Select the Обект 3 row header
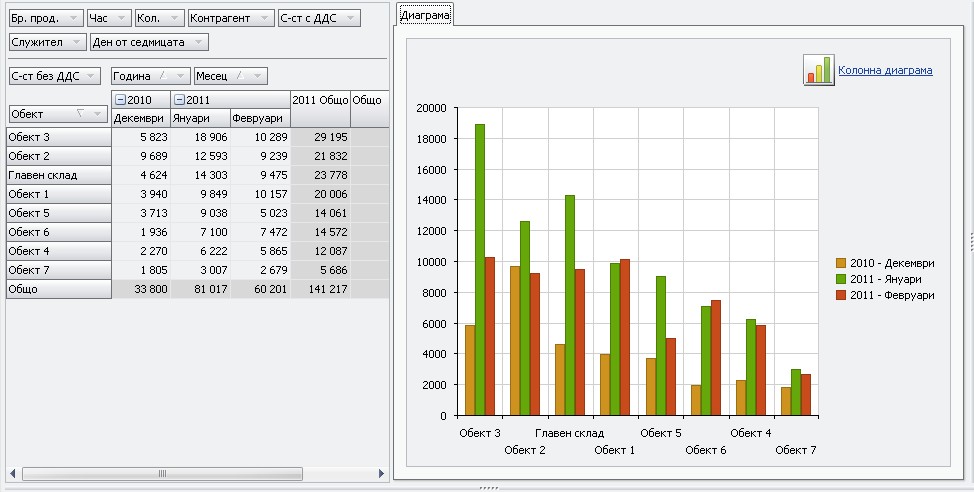Screen dimensions: 974x492 [x=59, y=137]
